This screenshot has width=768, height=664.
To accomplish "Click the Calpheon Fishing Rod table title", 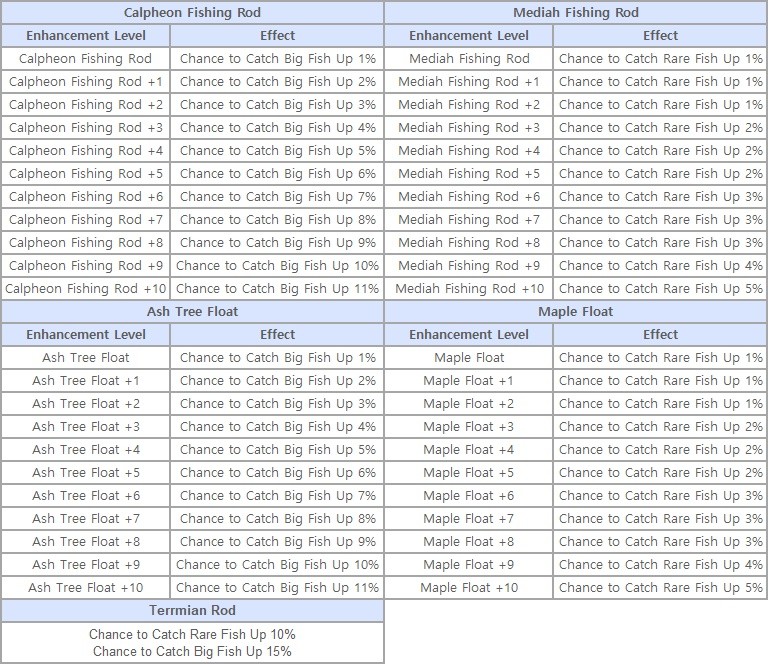I will click(192, 13).
